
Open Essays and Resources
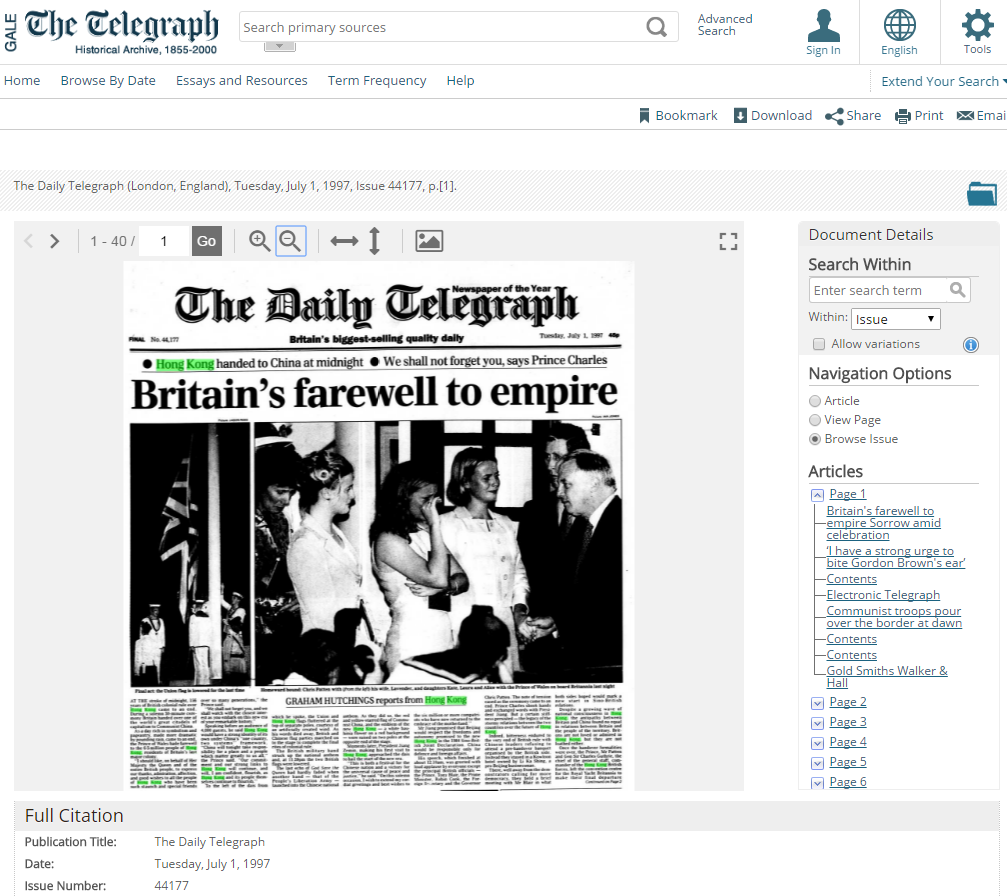[241, 81]
